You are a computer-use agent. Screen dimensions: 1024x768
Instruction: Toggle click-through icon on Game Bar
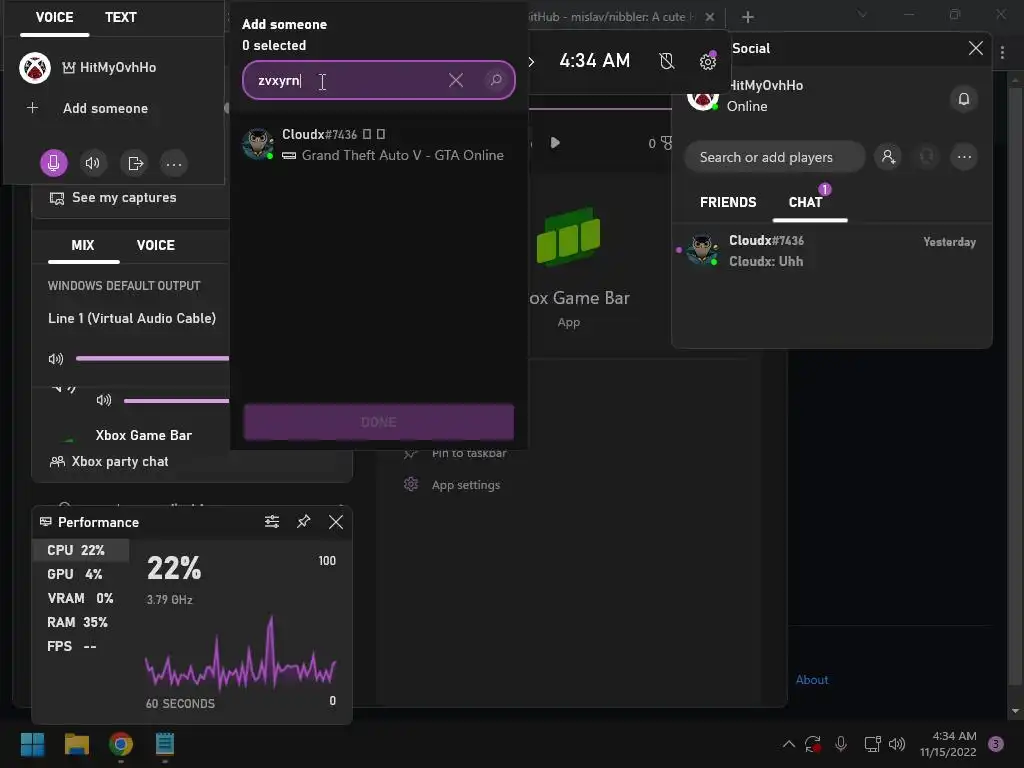point(666,61)
